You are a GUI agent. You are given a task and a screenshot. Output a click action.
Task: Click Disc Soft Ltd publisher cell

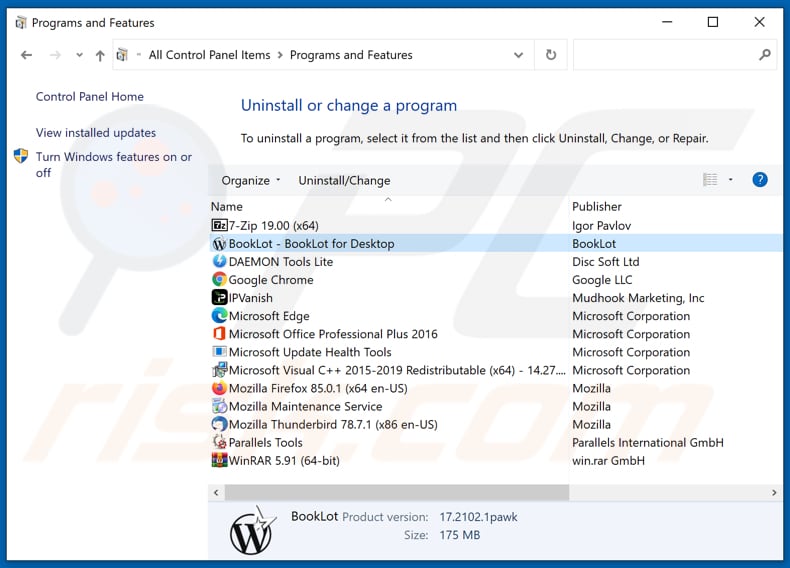tap(606, 262)
